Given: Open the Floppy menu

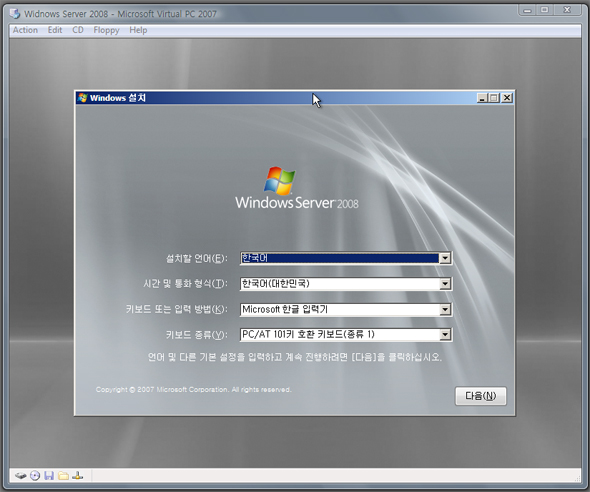Looking at the screenshot, I should coord(106,30).
